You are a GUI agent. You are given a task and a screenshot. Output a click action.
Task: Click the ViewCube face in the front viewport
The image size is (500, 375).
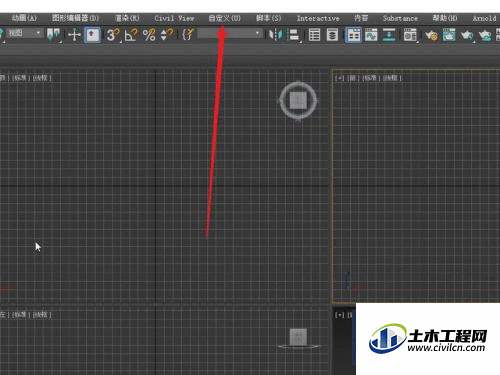[x=298, y=100]
